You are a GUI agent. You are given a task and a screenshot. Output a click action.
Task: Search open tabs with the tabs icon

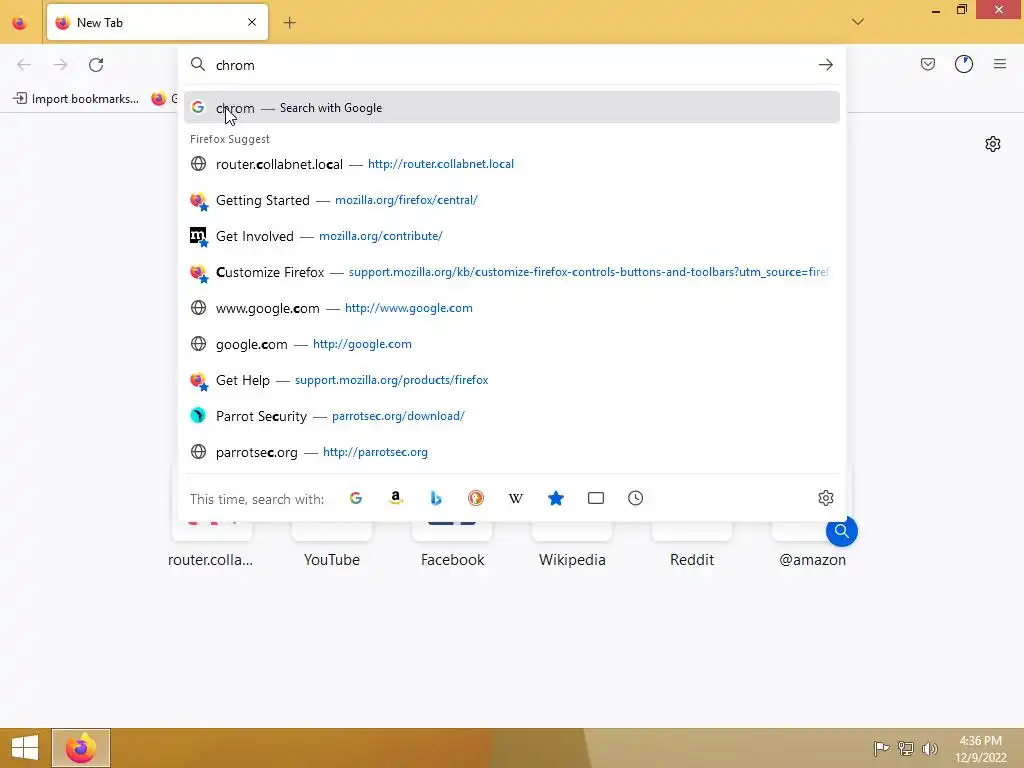pos(596,498)
